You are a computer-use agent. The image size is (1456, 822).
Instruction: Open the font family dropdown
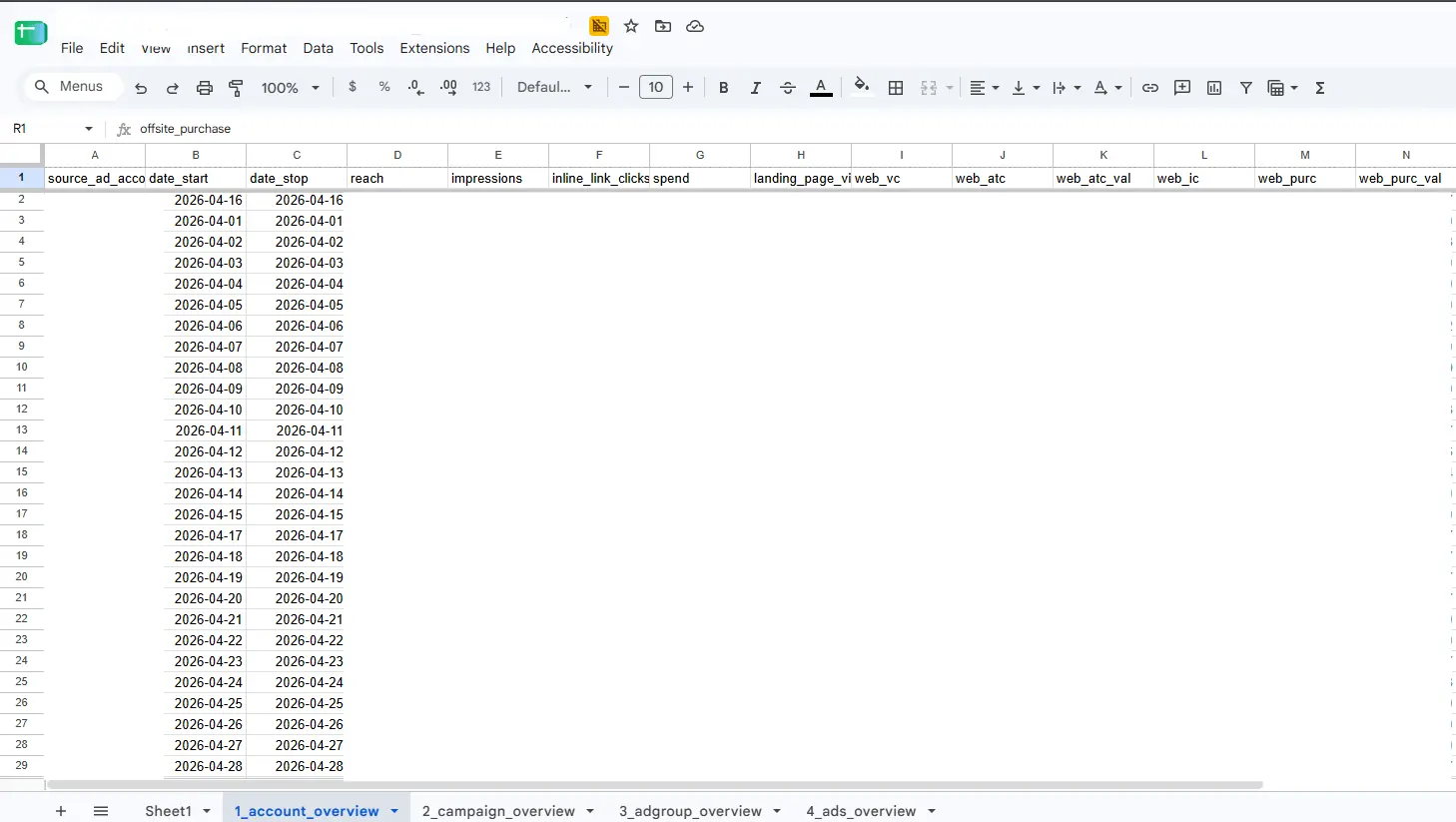point(554,87)
